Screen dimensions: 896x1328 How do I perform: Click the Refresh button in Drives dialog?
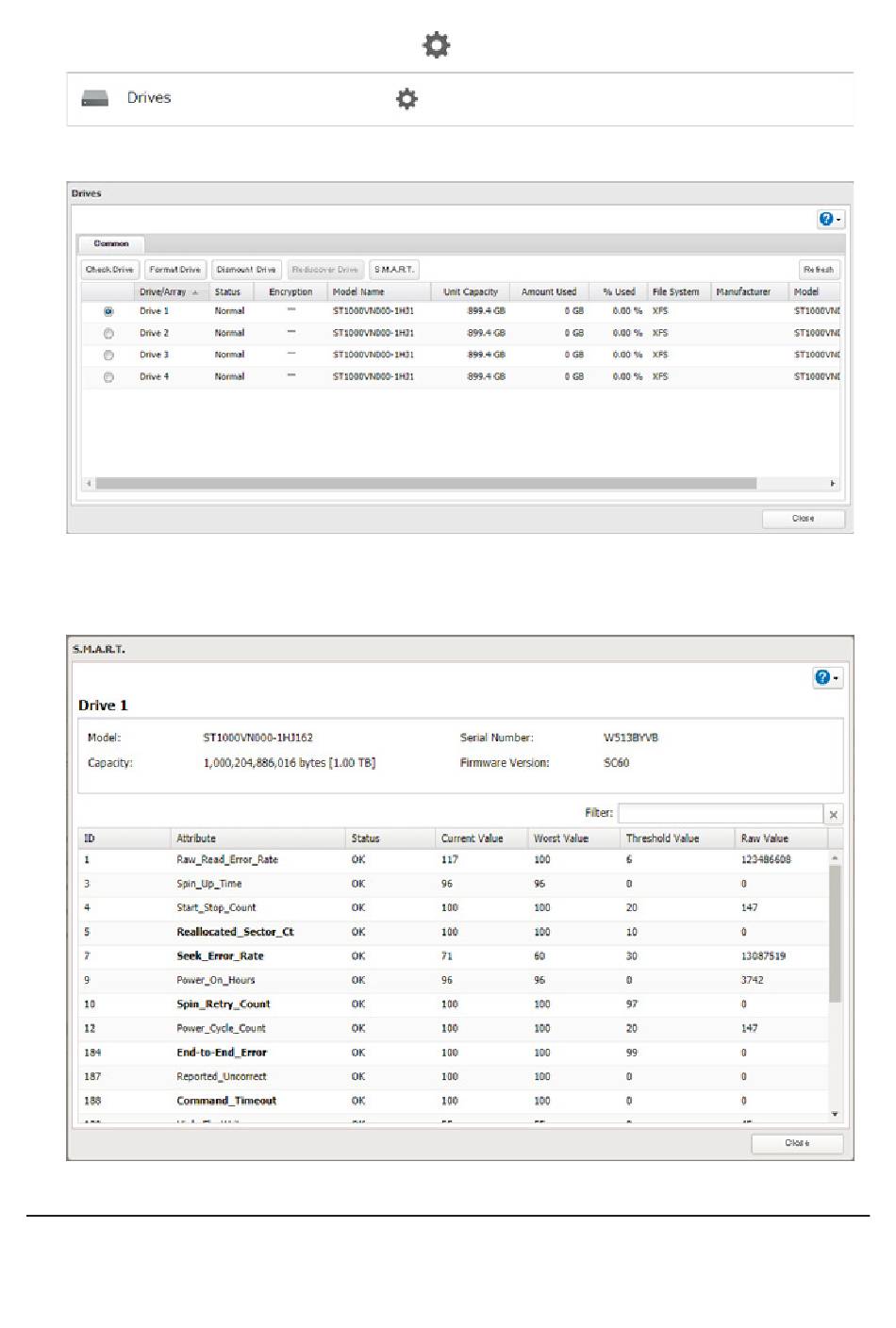[x=818, y=270]
